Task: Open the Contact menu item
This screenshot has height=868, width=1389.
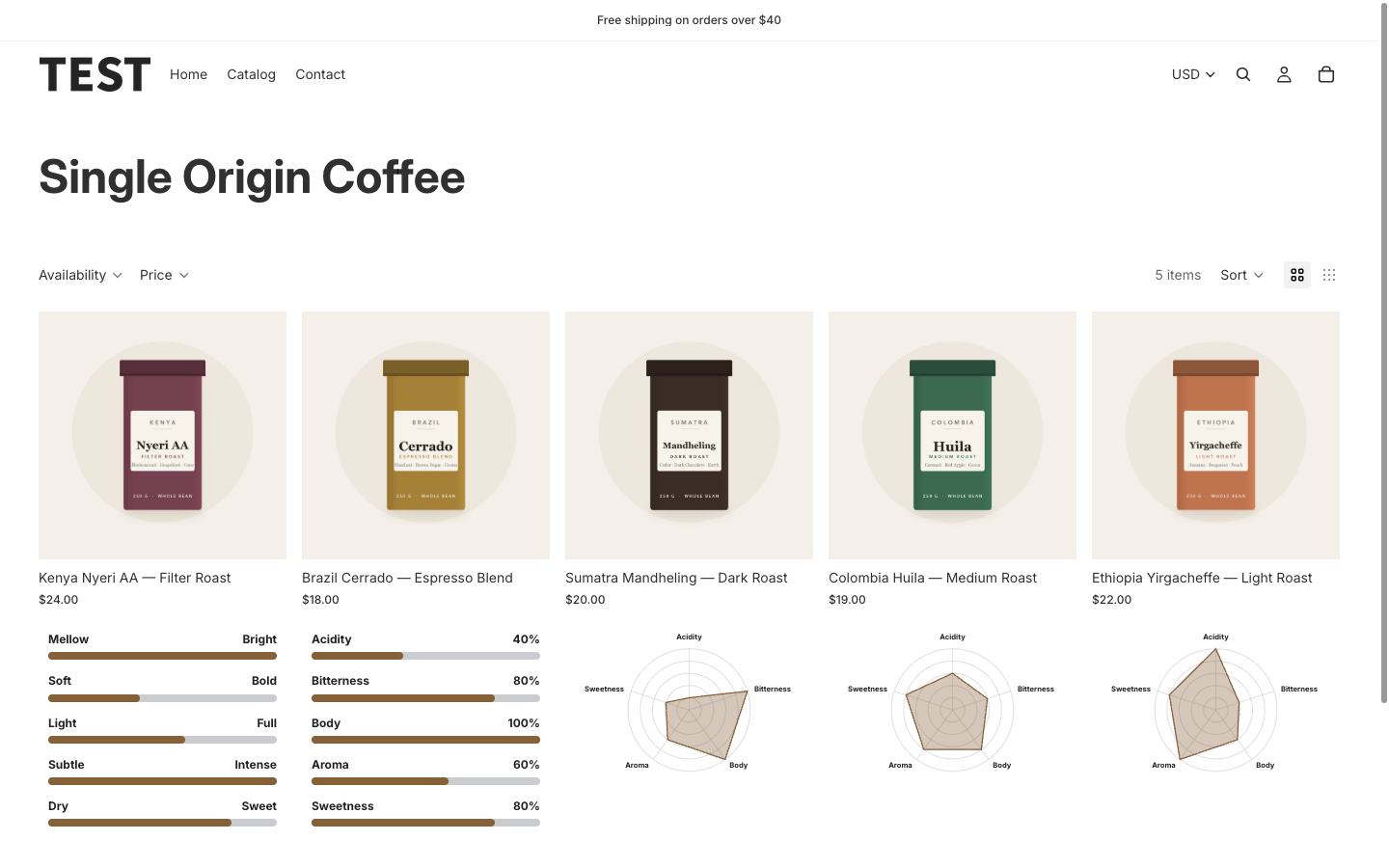Action: pyautogui.click(x=320, y=74)
